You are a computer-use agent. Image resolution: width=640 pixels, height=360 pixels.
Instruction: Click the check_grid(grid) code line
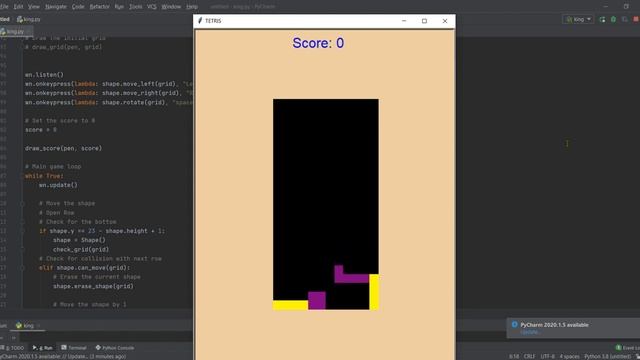pyautogui.click(x=81, y=249)
